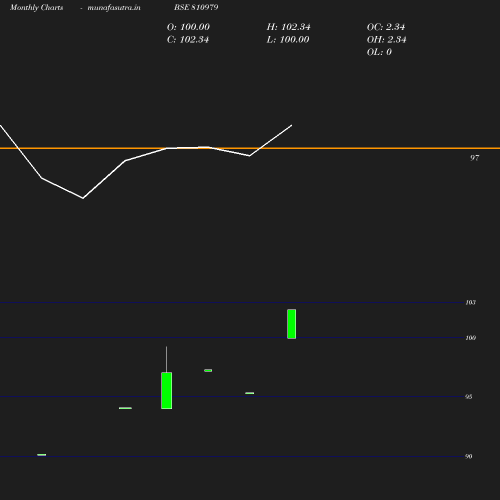Select the small candle just above the 90 line
The height and width of the screenshot is (500, 500).
[42, 455]
